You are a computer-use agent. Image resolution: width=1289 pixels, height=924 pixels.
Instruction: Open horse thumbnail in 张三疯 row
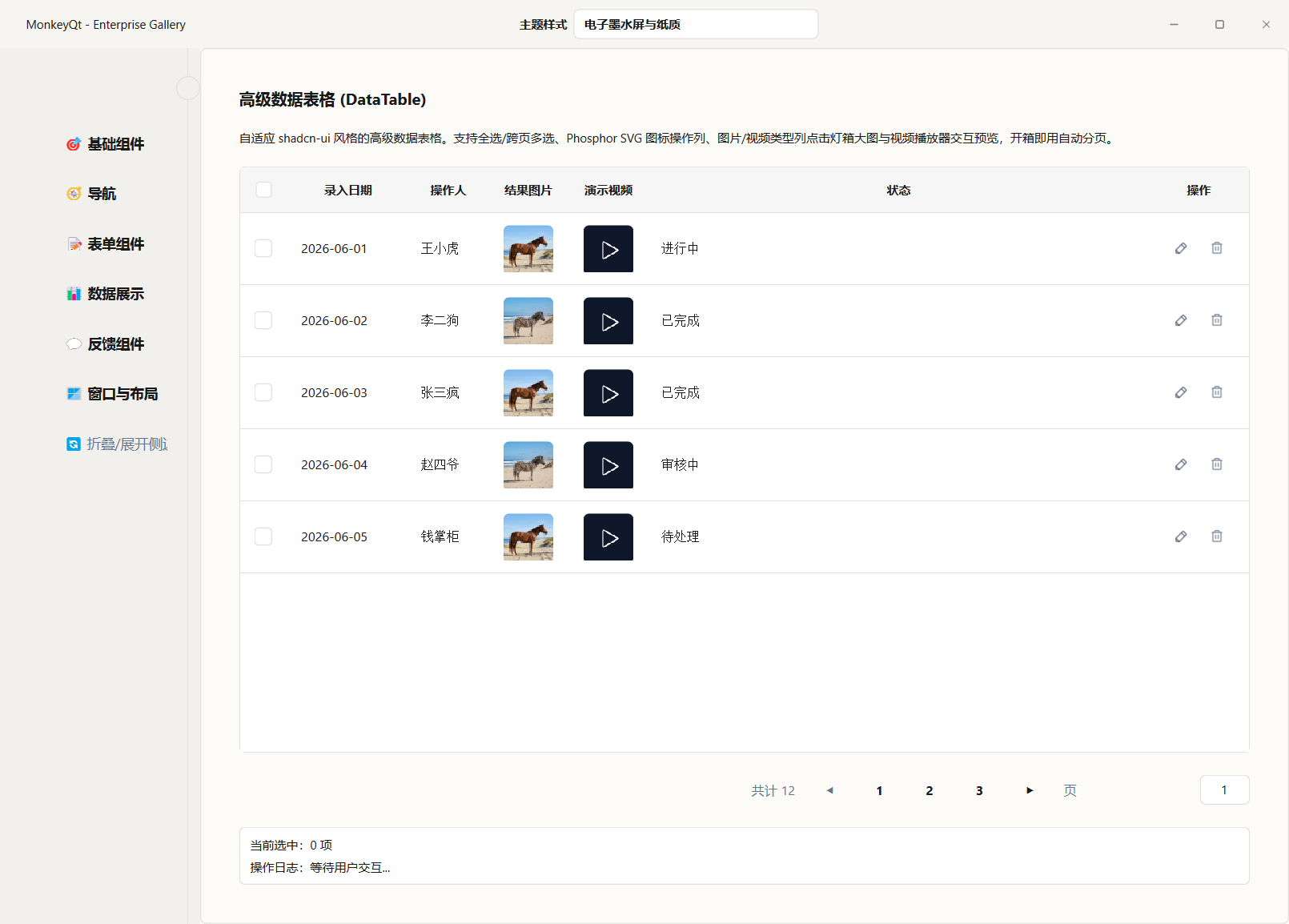click(x=528, y=393)
